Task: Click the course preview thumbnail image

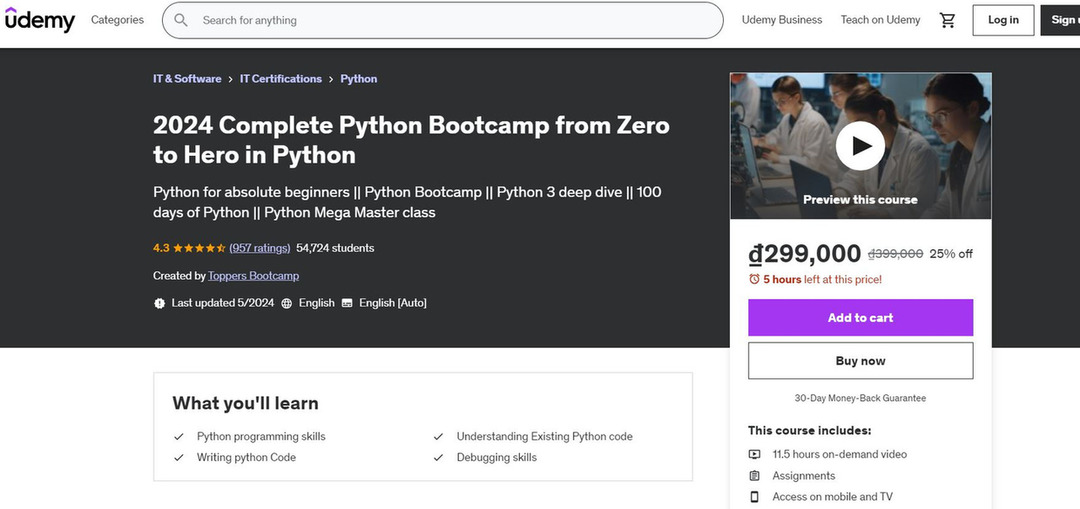Action: tap(860, 146)
